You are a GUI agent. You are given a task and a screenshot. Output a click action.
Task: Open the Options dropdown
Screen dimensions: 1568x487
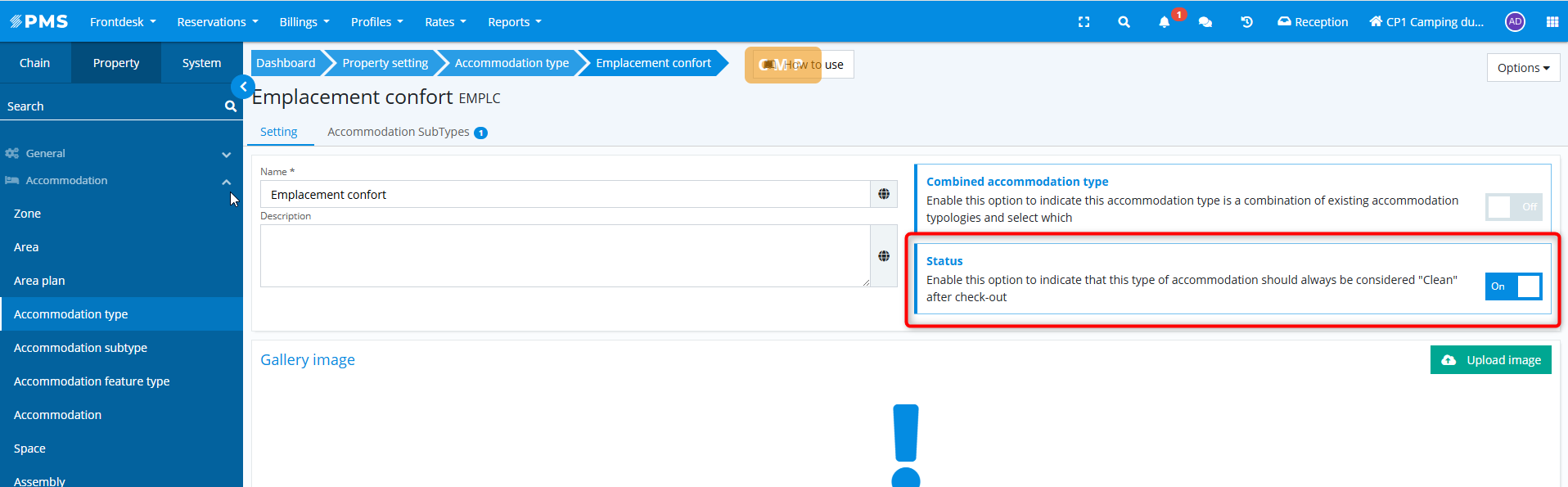pyautogui.click(x=1523, y=68)
